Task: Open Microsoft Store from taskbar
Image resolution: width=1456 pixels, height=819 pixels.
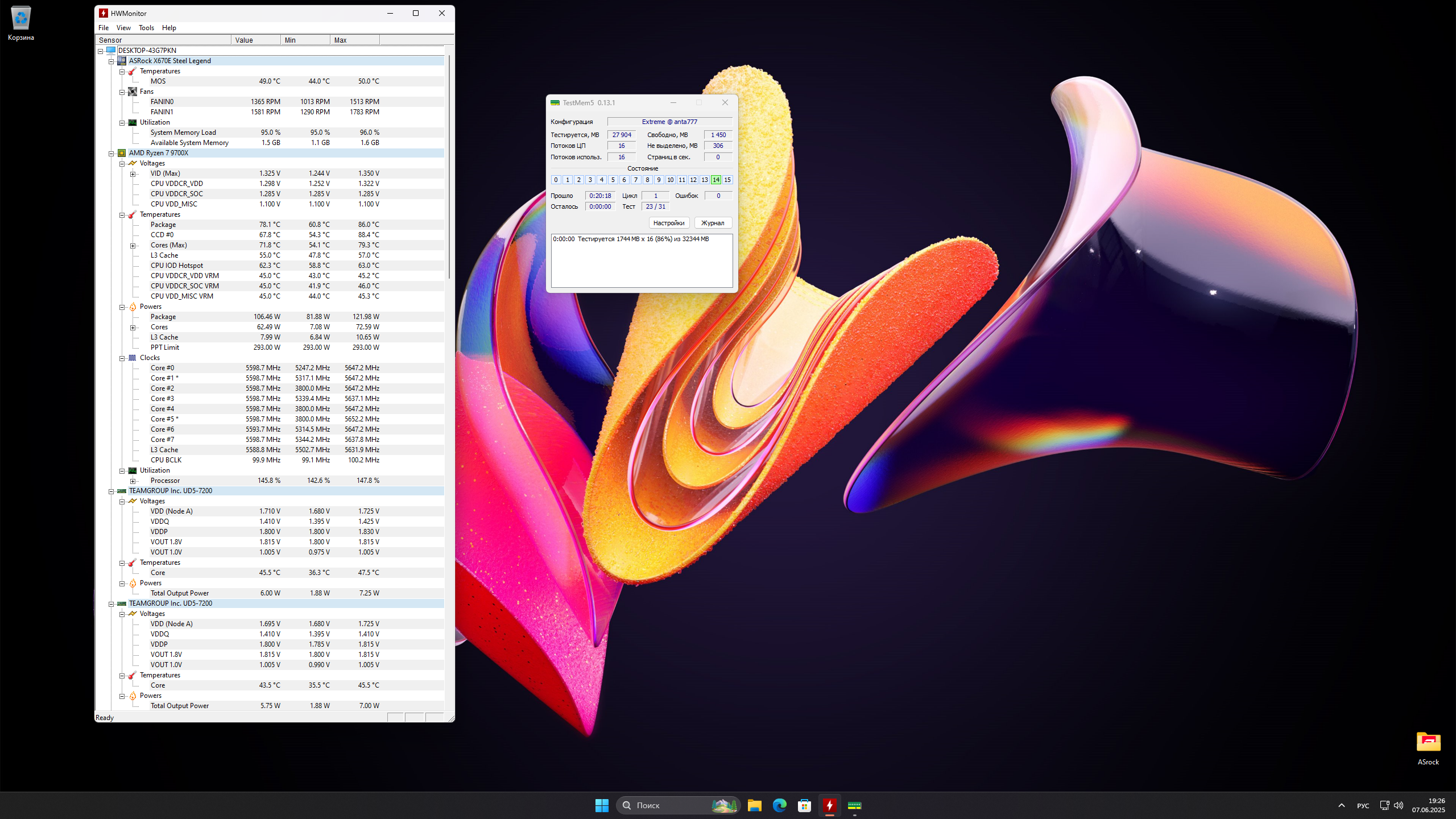Action: pos(804,805)
